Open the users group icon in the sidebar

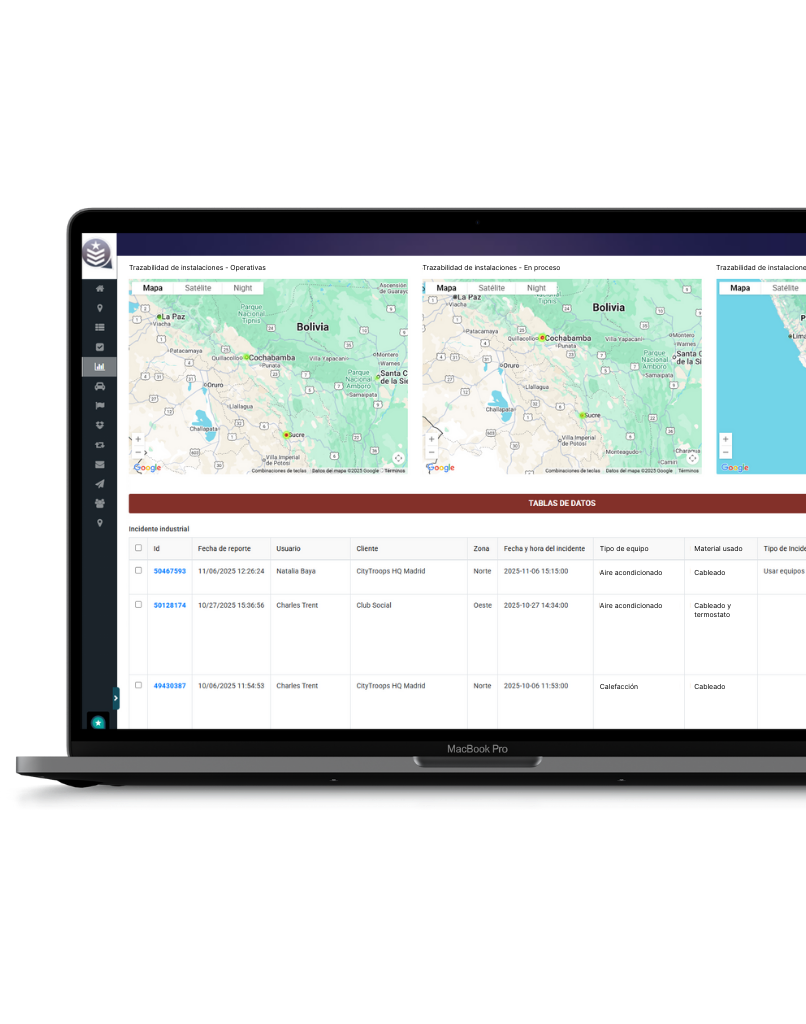[100, 504]
